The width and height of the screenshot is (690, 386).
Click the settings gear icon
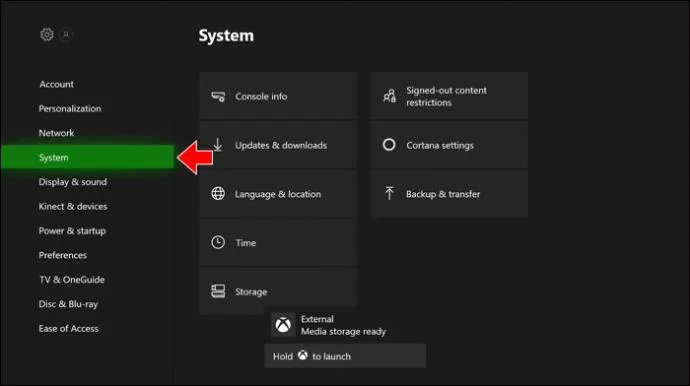click(x=47, y=34)
